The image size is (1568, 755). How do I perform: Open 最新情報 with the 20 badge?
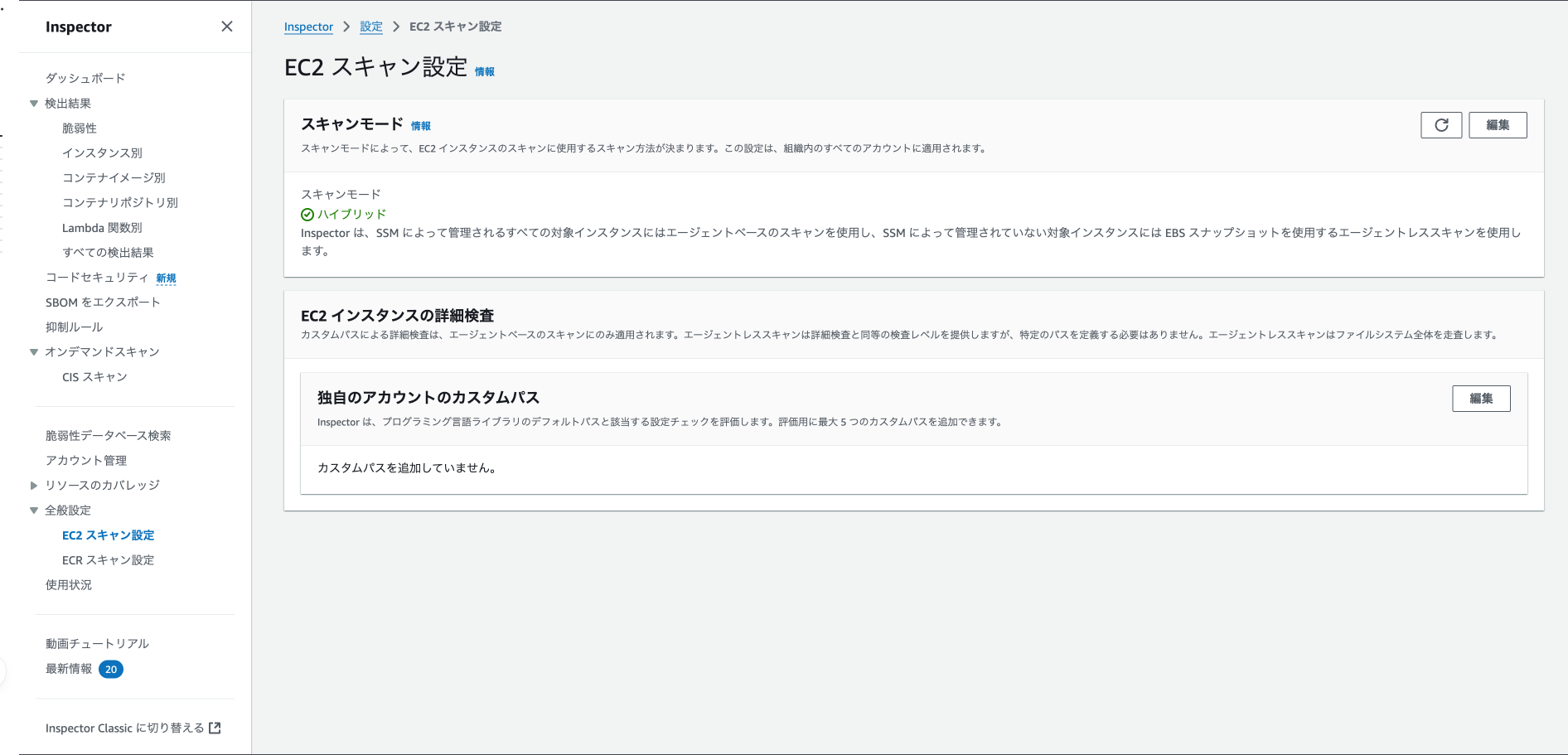70,669
